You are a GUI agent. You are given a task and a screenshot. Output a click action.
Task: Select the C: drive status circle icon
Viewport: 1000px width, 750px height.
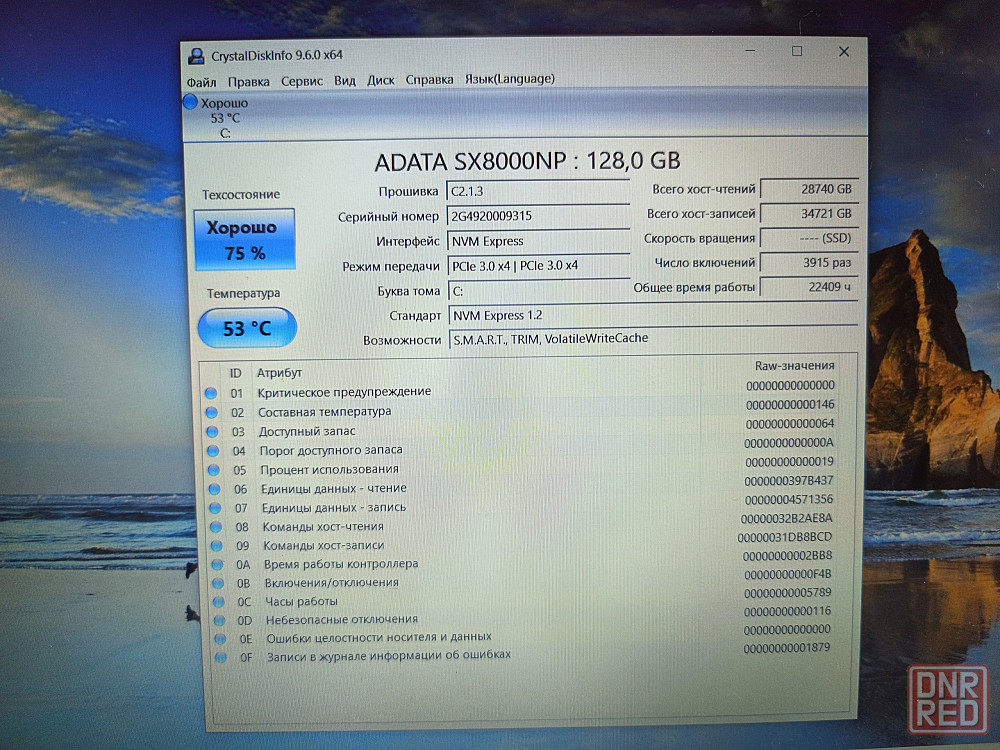(190, 102)
